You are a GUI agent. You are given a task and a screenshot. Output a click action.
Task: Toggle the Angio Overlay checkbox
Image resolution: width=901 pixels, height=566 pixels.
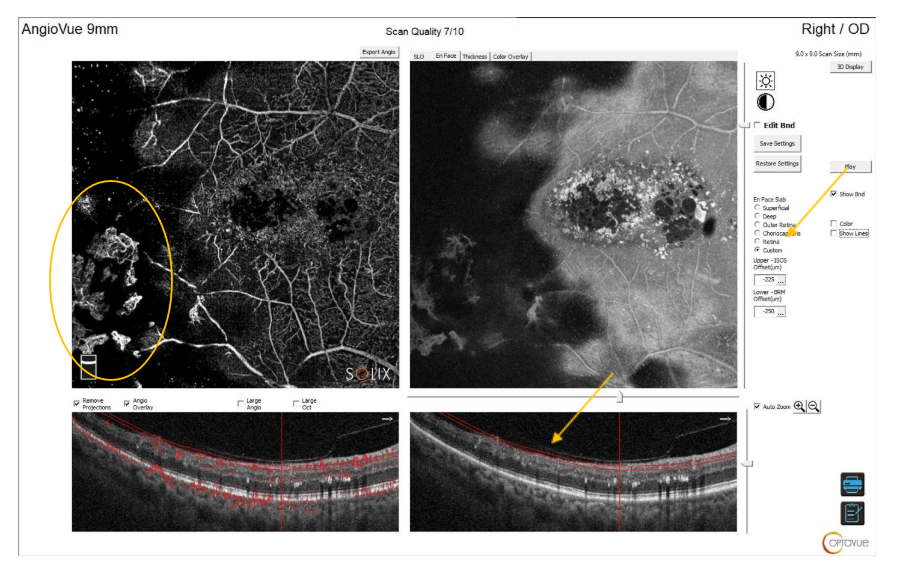point(127,403)
